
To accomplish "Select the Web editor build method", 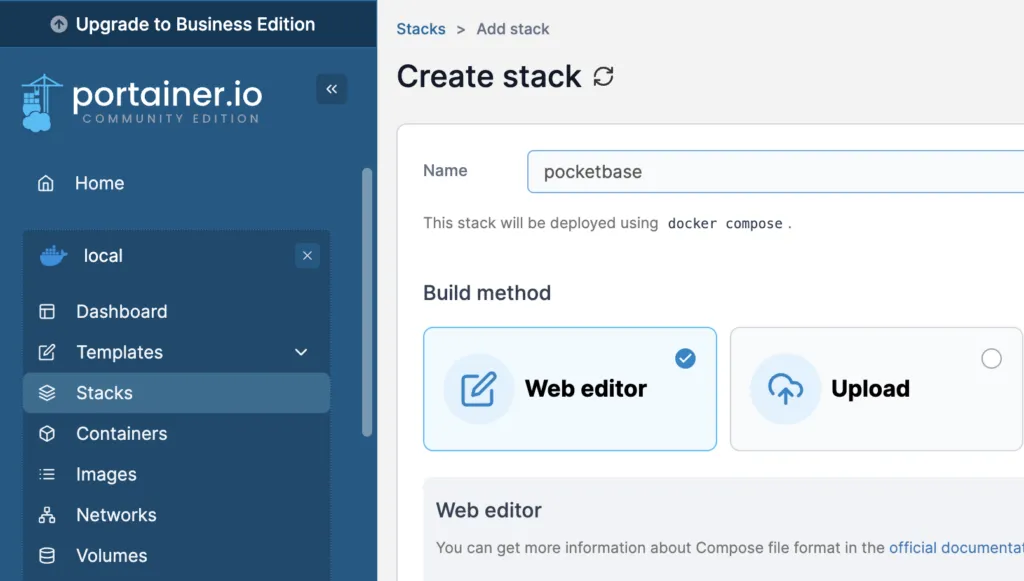I will tap(569, 389).
